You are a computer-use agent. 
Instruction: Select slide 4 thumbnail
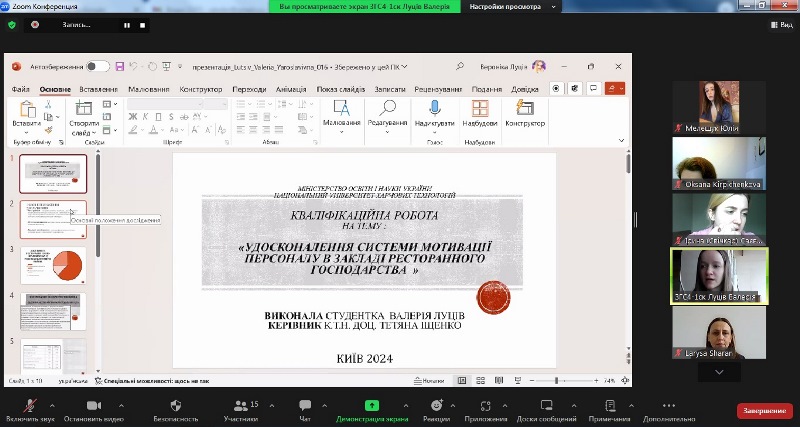point(53,311)
